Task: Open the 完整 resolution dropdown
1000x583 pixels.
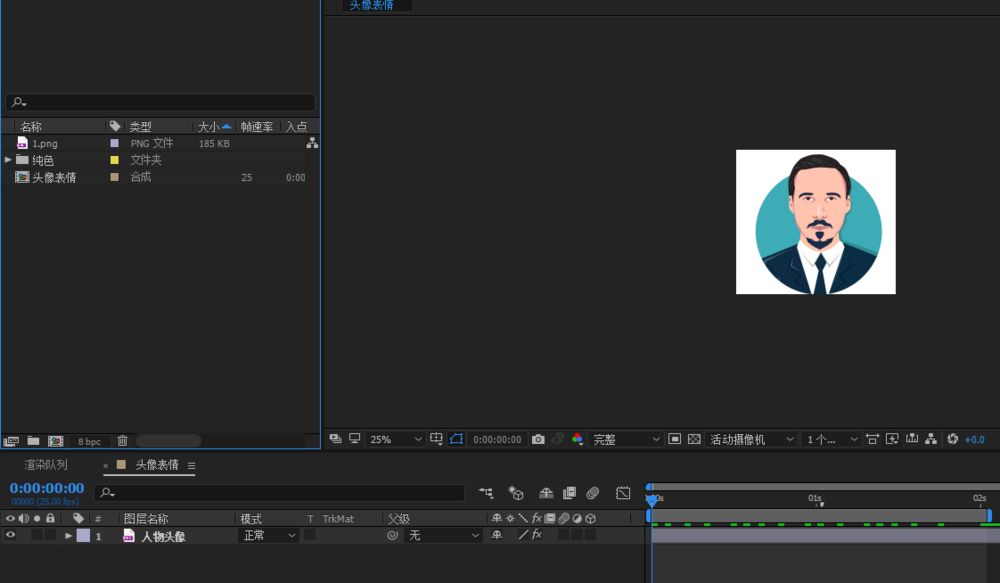Action: (626, 439)
